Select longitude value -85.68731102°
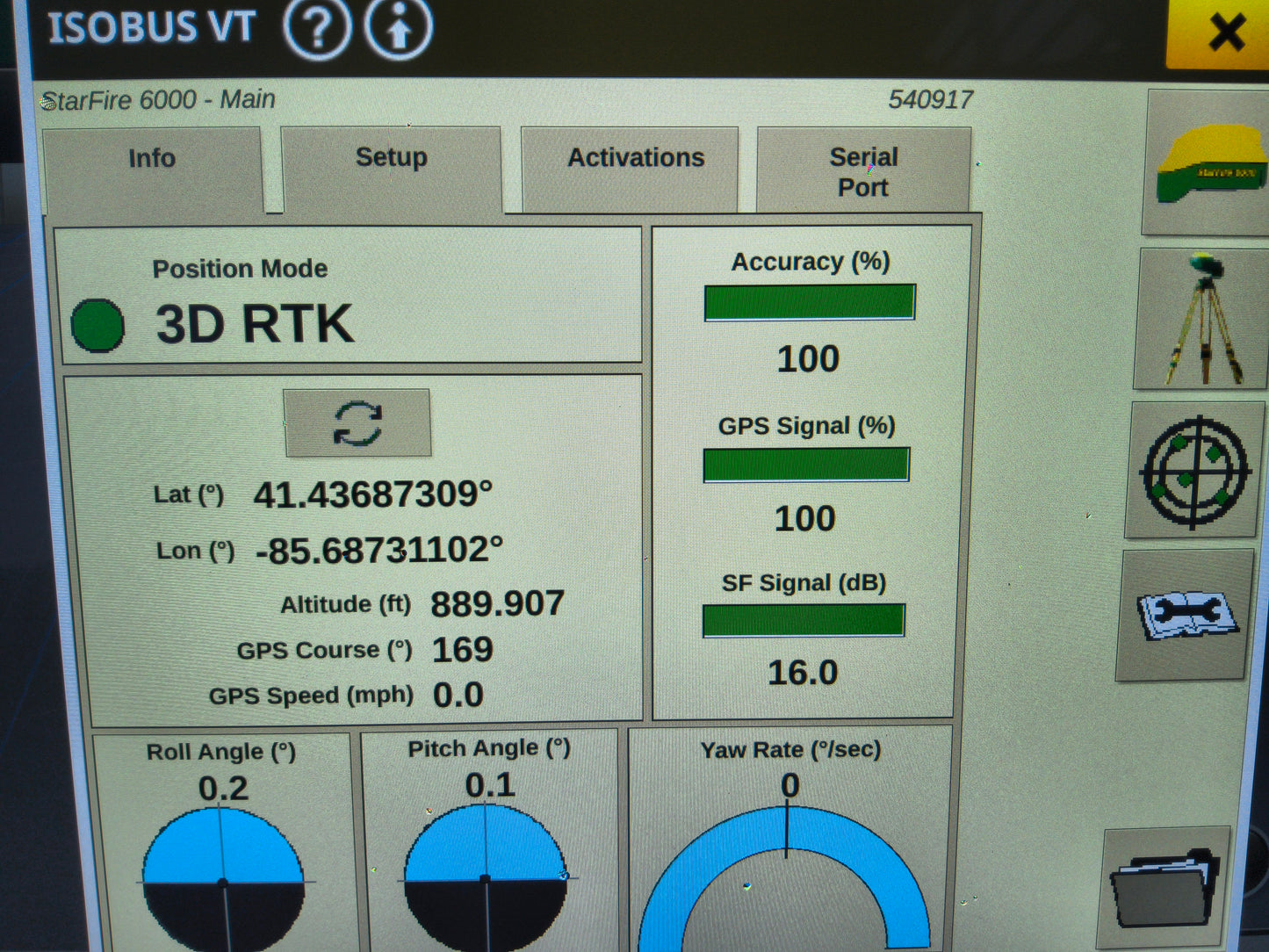1269x952 pixels. (379, 551)
